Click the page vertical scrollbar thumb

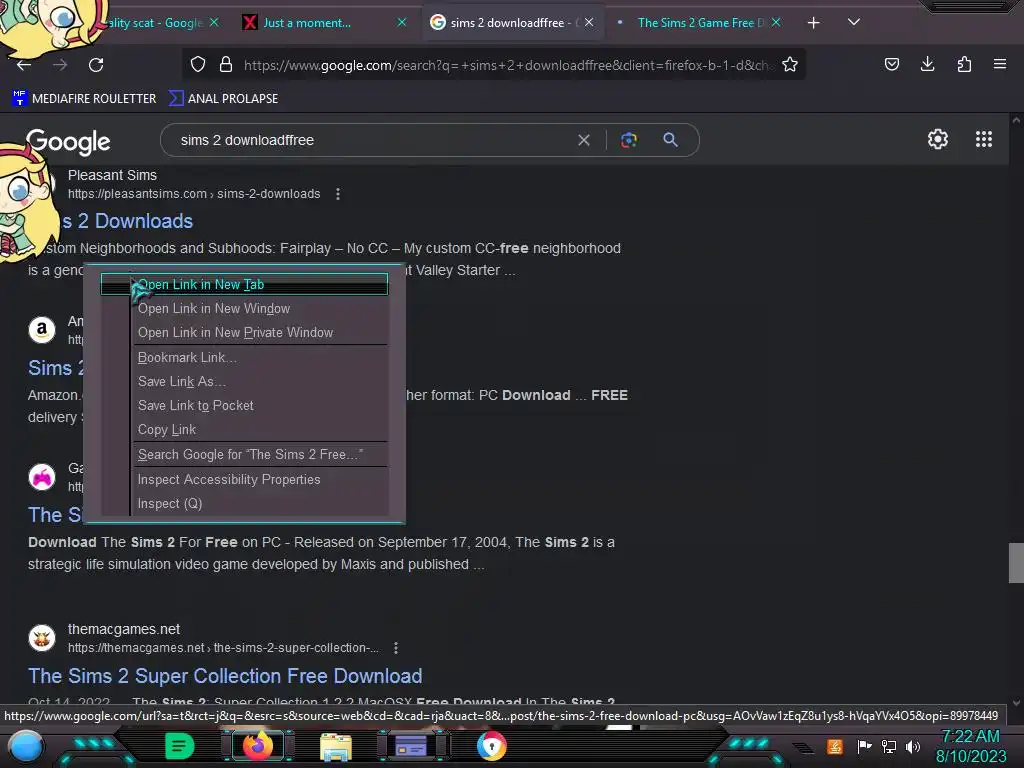(x=1016, y=562)
